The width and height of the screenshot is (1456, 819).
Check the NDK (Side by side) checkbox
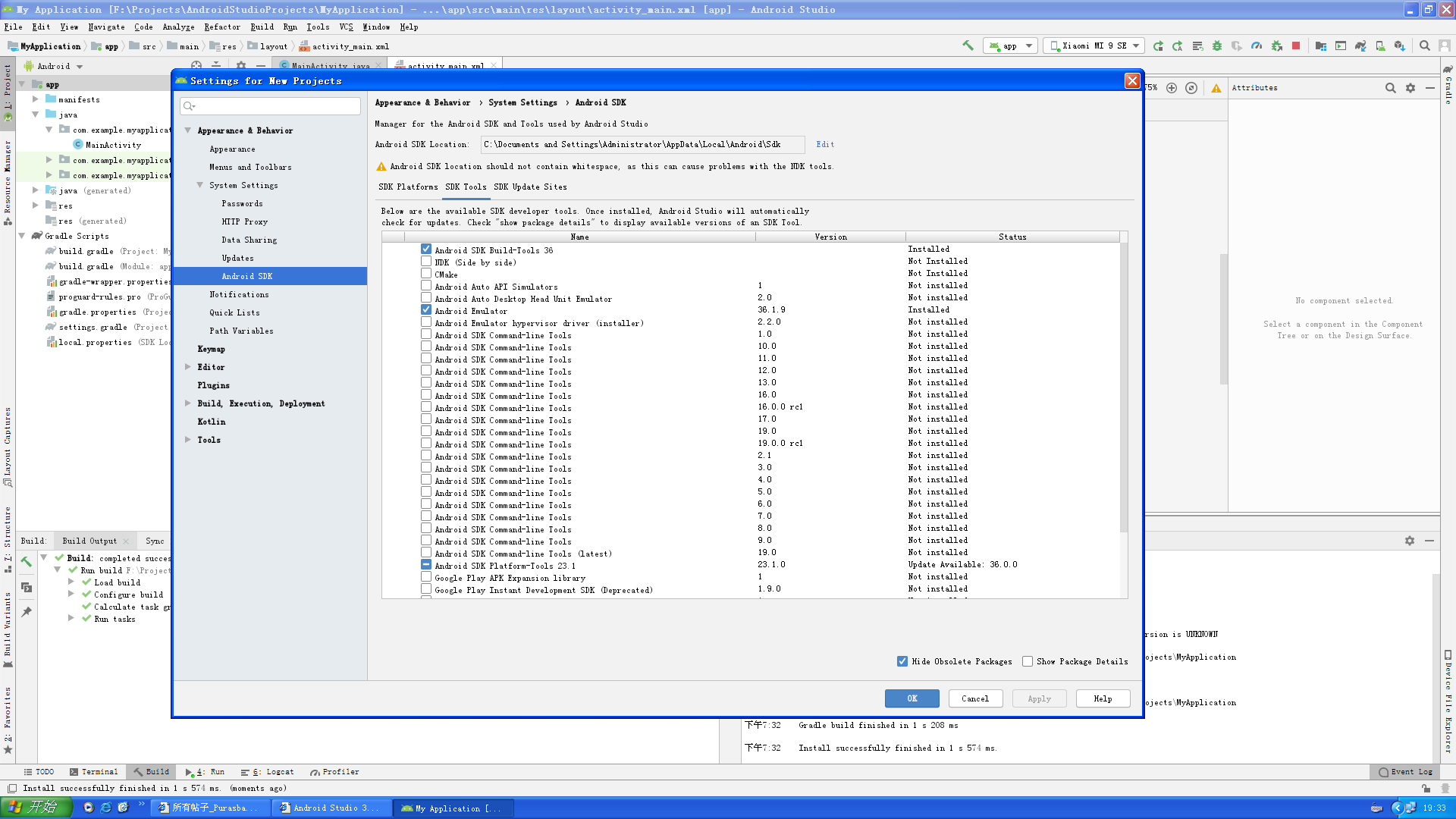pos(426,262)
